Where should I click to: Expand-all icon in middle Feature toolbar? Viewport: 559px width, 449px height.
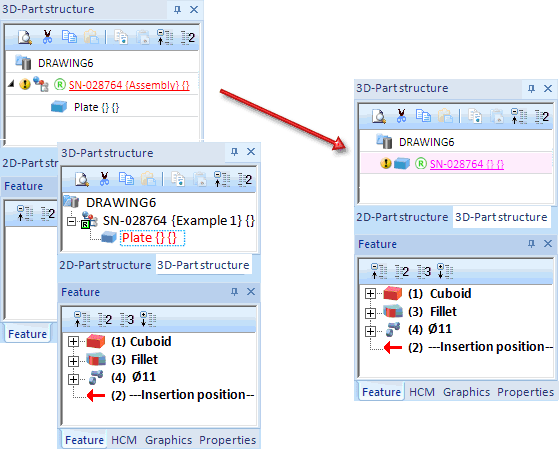[148, 319]
